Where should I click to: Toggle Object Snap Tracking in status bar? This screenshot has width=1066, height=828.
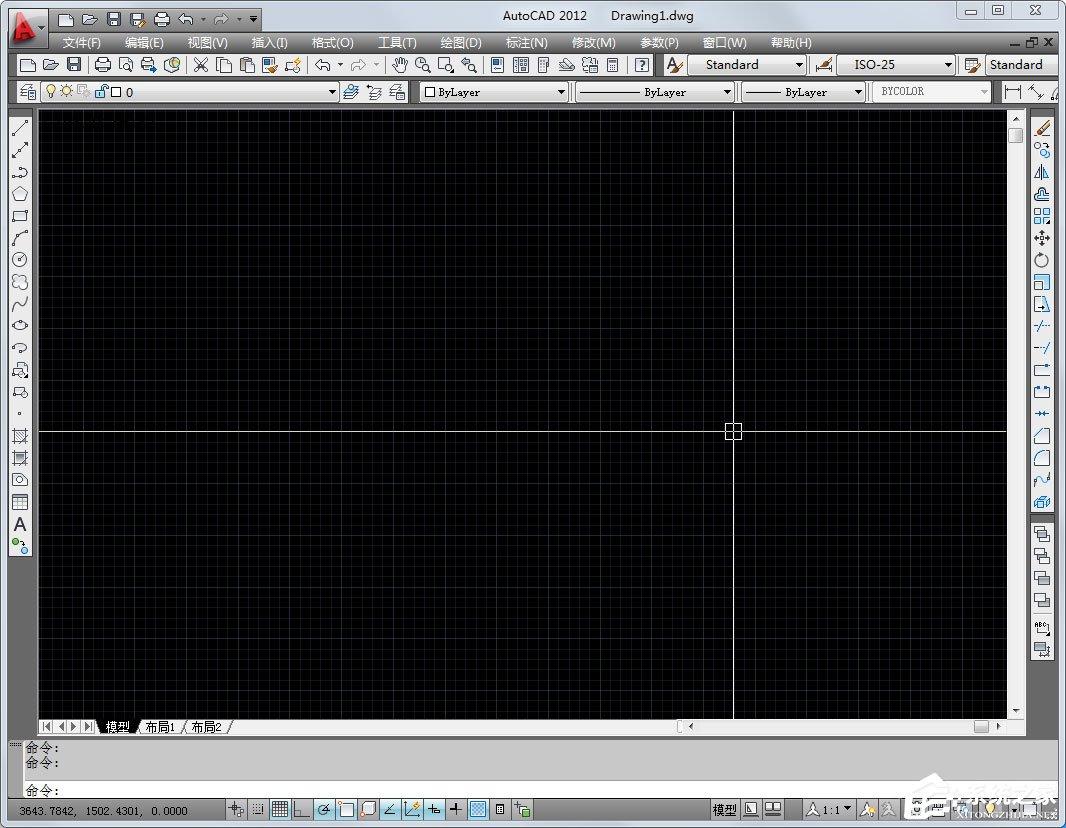(x=390, y=809)
